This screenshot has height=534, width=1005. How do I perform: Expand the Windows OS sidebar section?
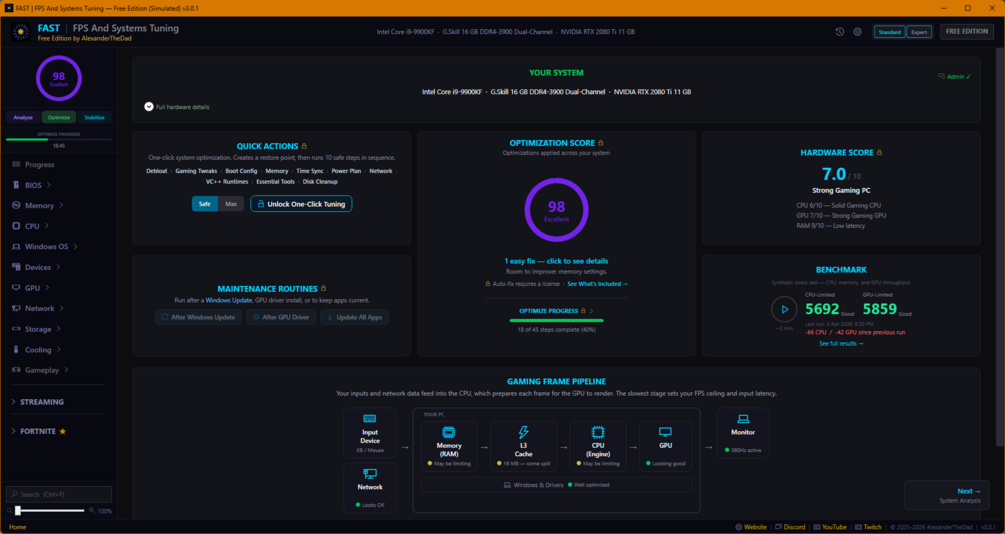coord(45,247)
